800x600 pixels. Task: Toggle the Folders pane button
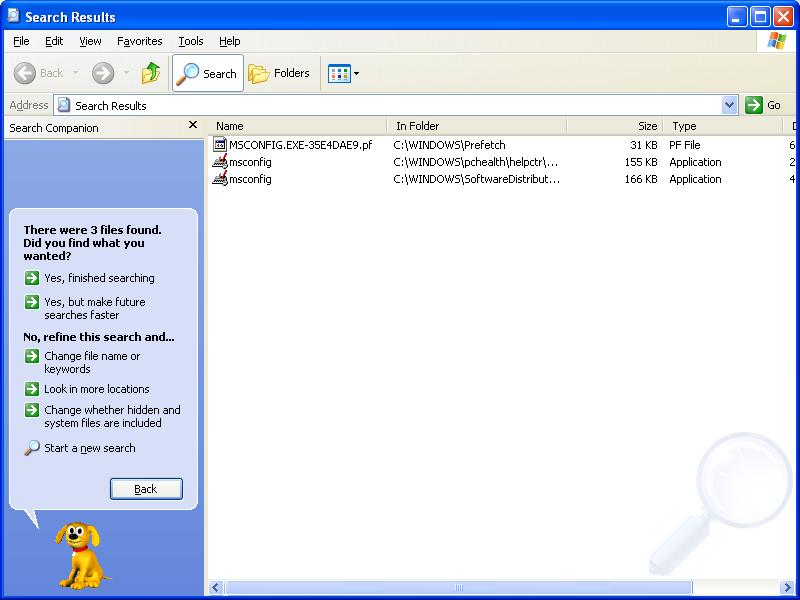(279, 73)
